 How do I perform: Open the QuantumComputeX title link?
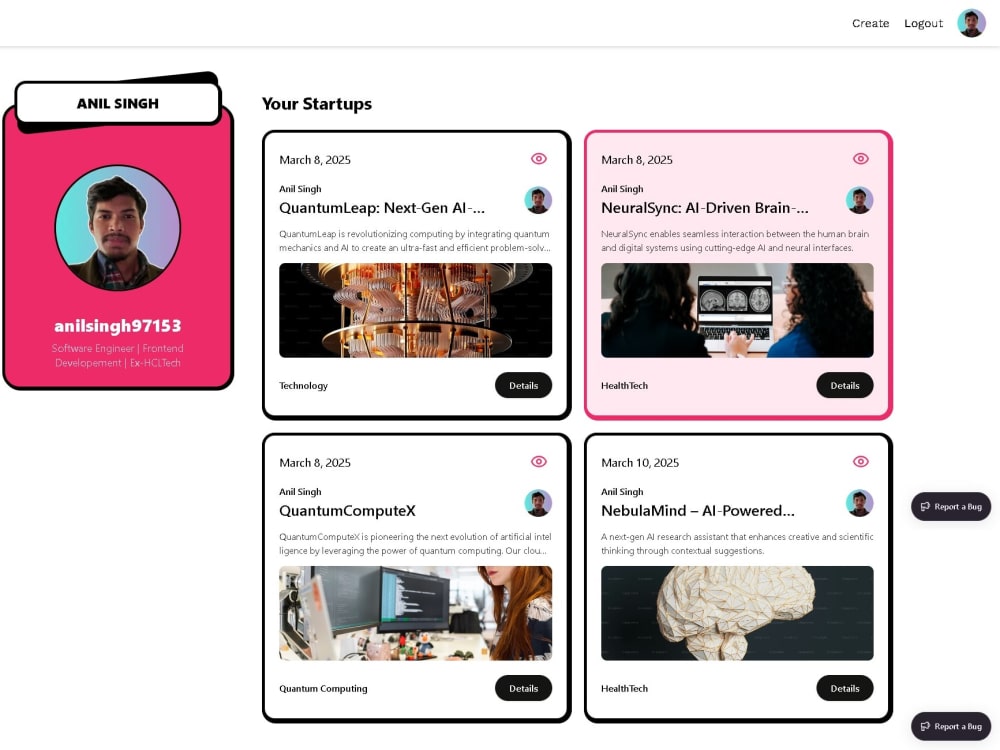[x=348, y=511]
